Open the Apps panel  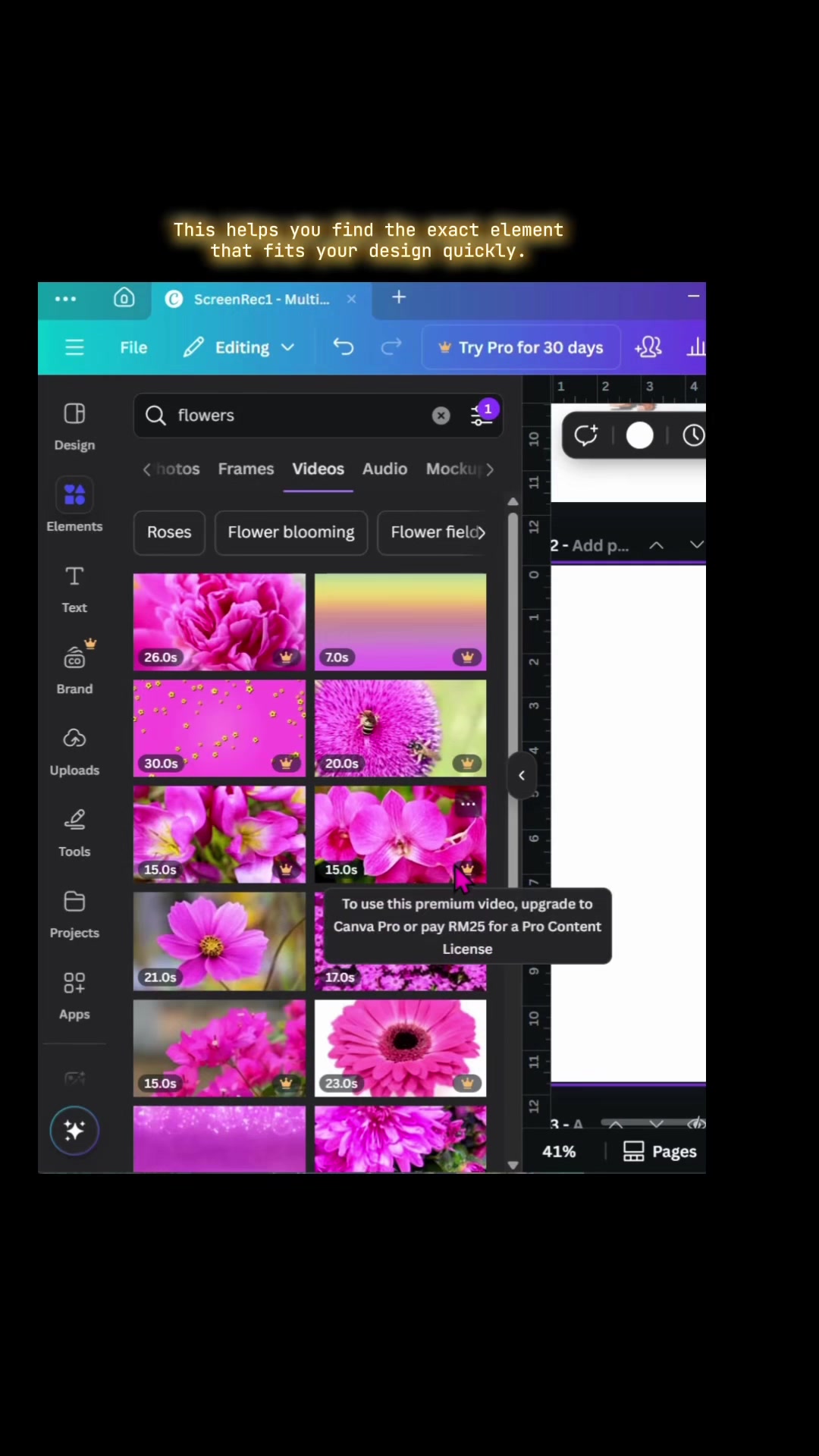[74, 996]
